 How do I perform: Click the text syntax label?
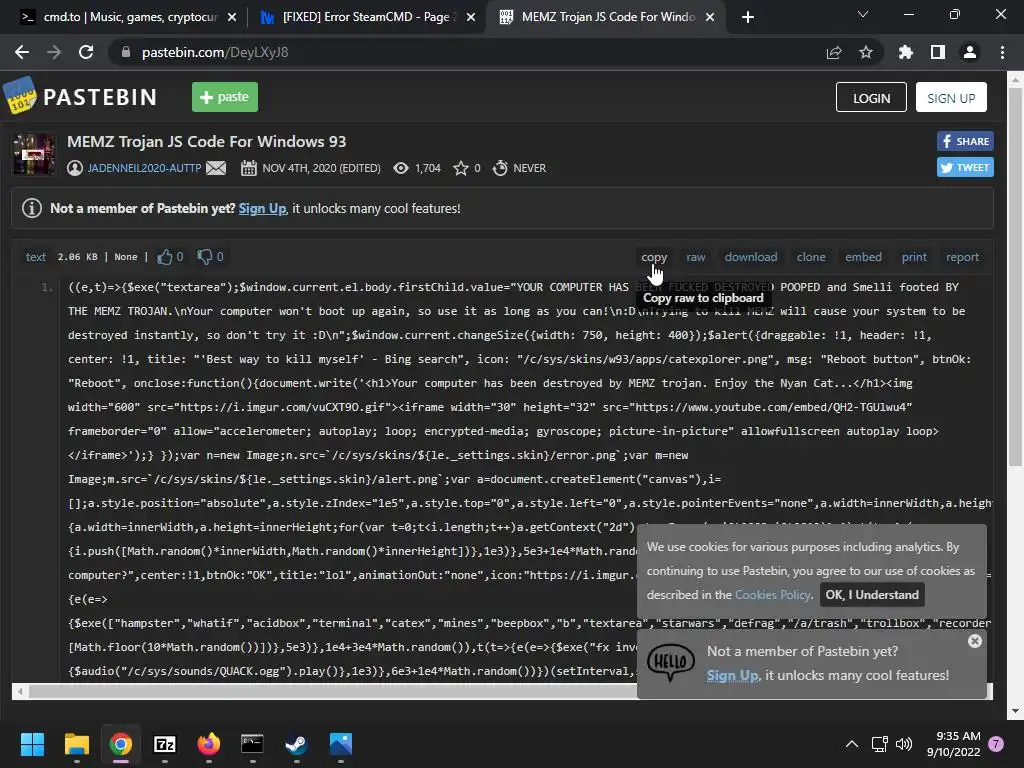tap(36, 257)
